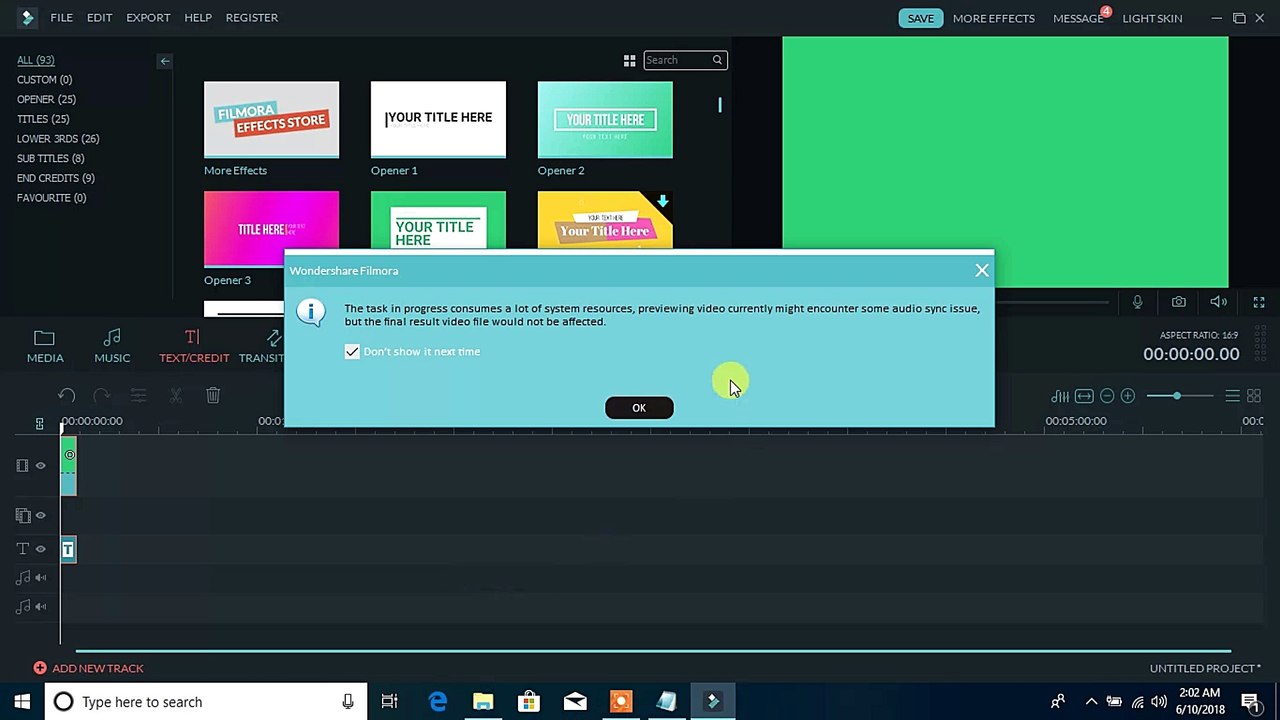This screenshot has width=1280, height=720.
Task: Mute the second audio track
Action: [x=41, y=607]
